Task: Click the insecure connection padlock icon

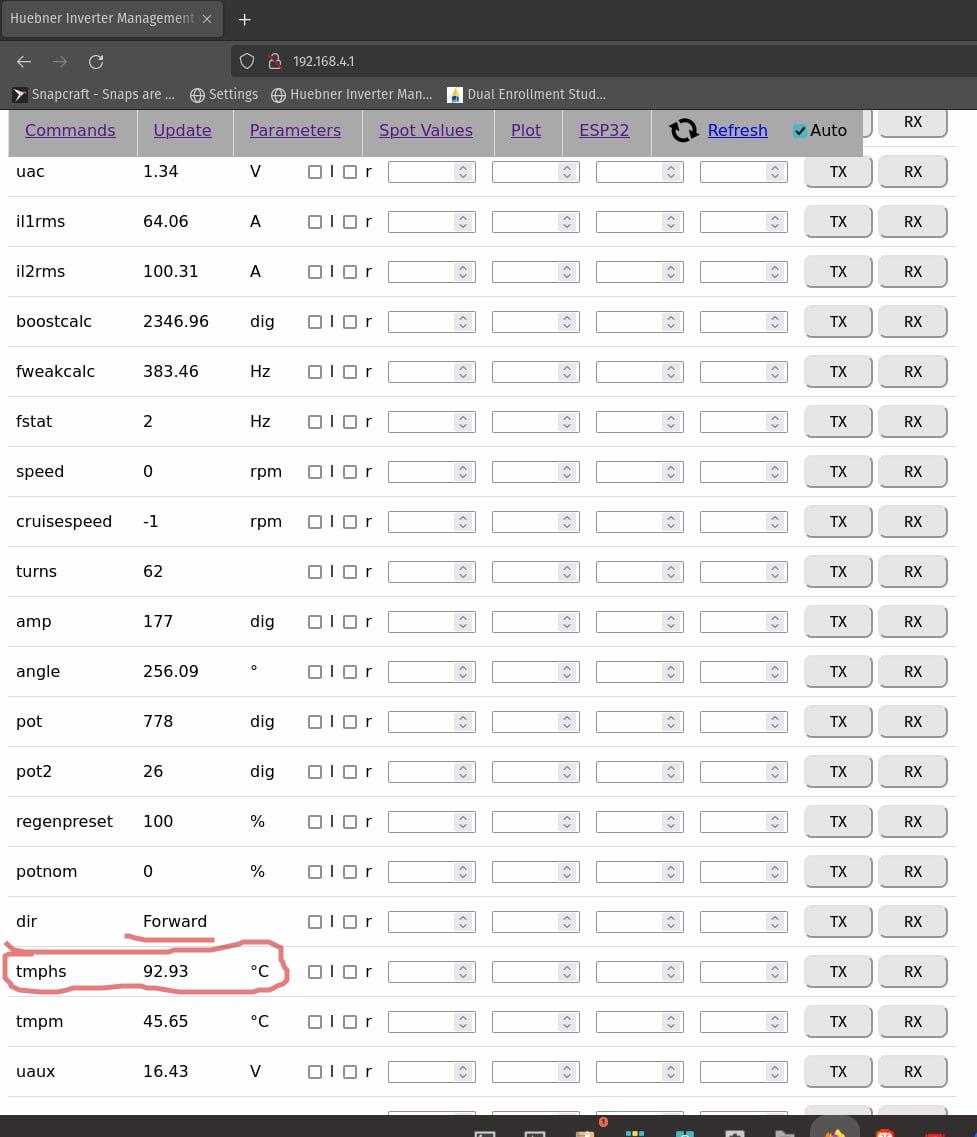Action: pos(275,61)
